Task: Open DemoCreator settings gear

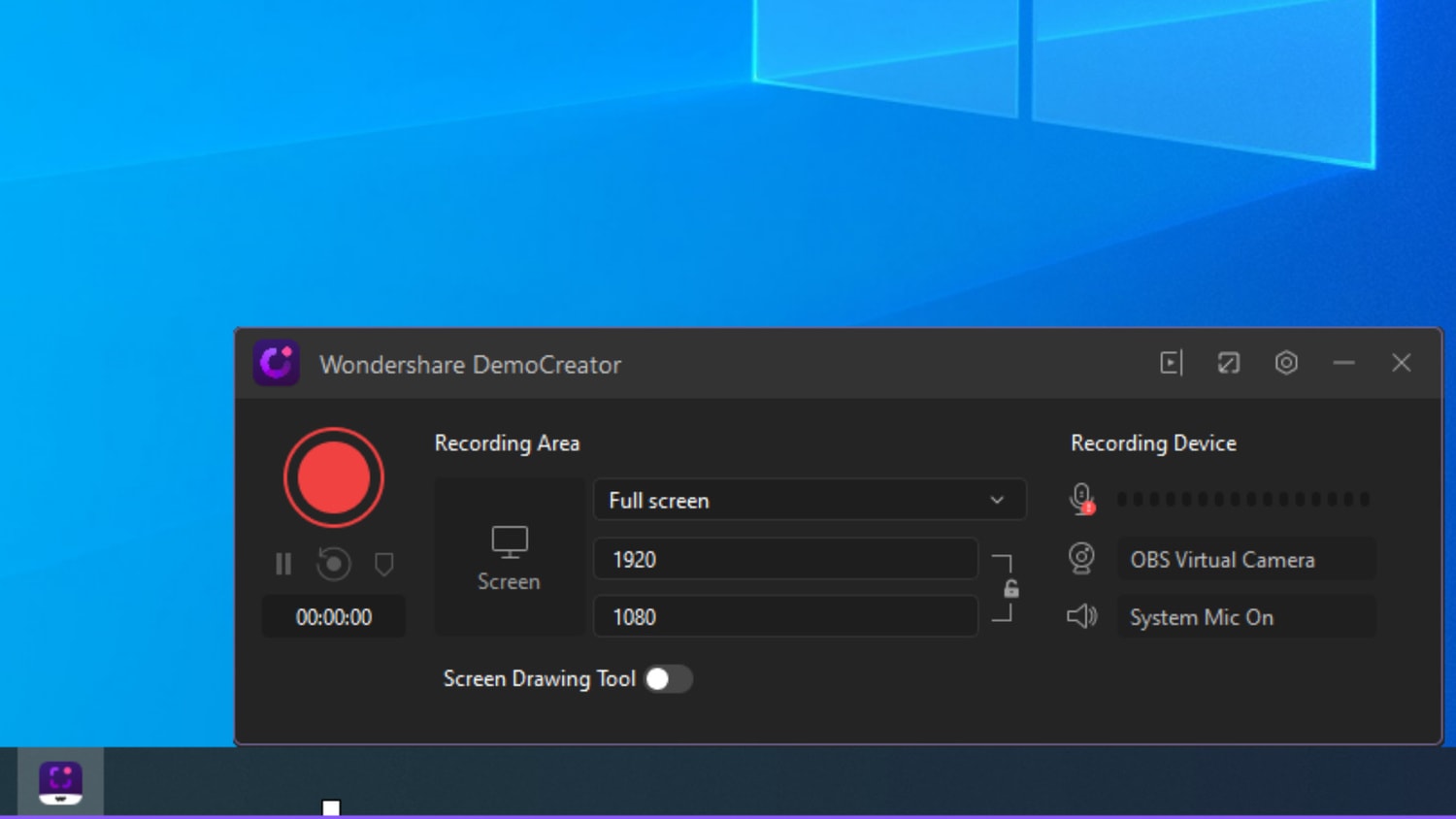Action: (1286, 363)
